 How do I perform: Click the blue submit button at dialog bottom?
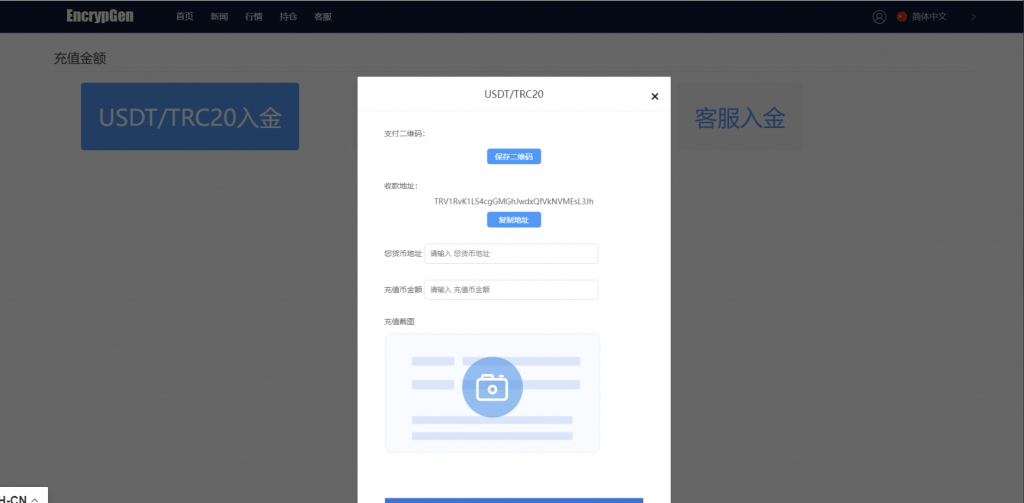514,499
